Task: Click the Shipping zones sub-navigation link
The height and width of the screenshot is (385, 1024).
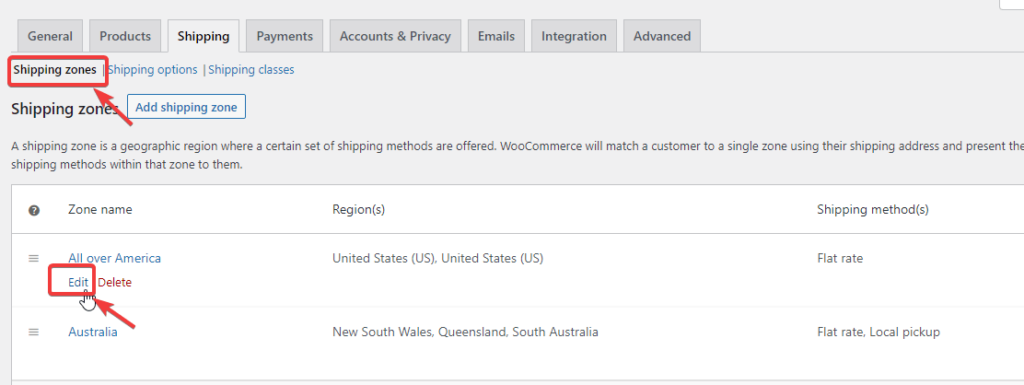Action: (x=55, y=70)
